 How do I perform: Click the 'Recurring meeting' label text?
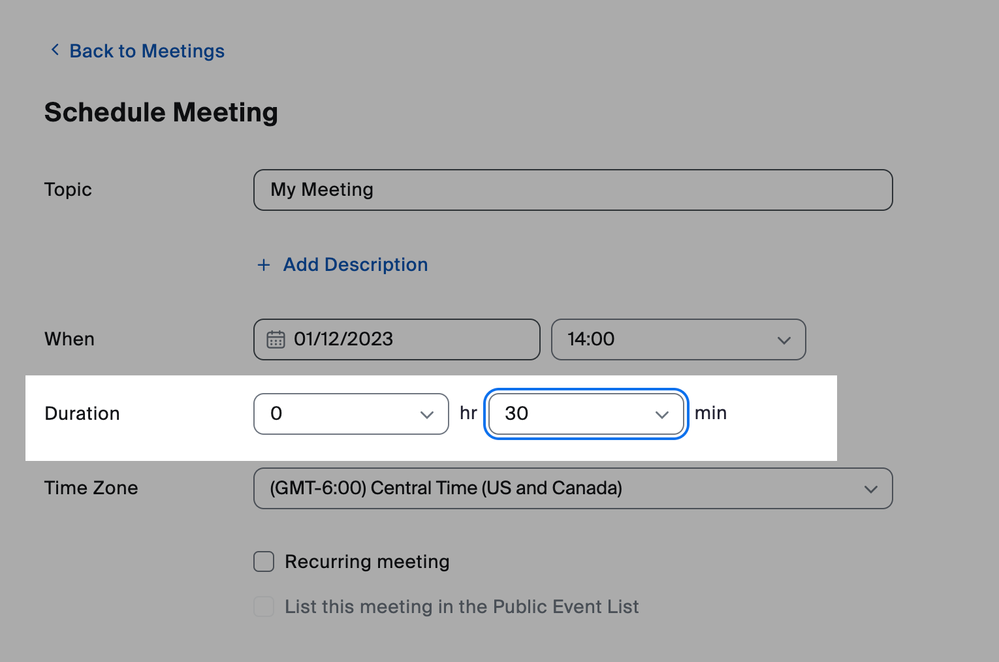(367, 562)
